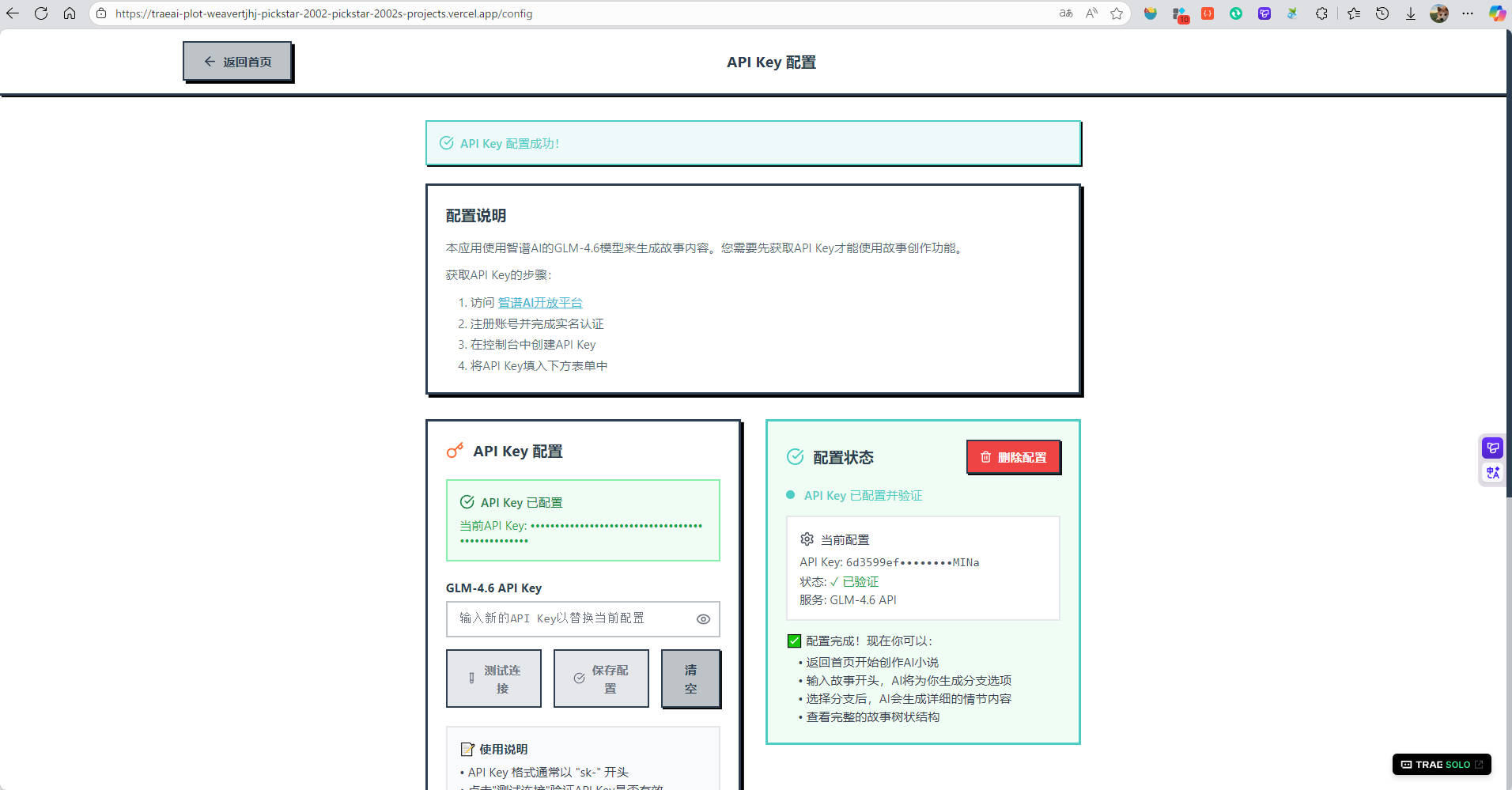View browsing History in the toolbar
Viewport: 1512px width, 790px height.
point(1383,13)
